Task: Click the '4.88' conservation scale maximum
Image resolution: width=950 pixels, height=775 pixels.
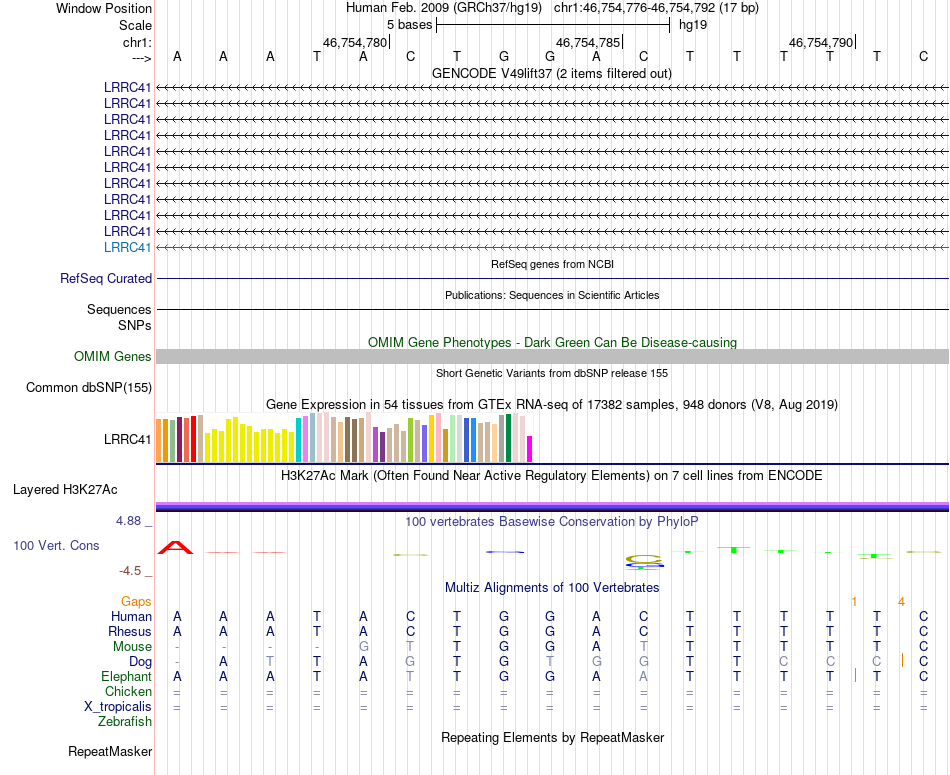Action: [x=128, y=521]
